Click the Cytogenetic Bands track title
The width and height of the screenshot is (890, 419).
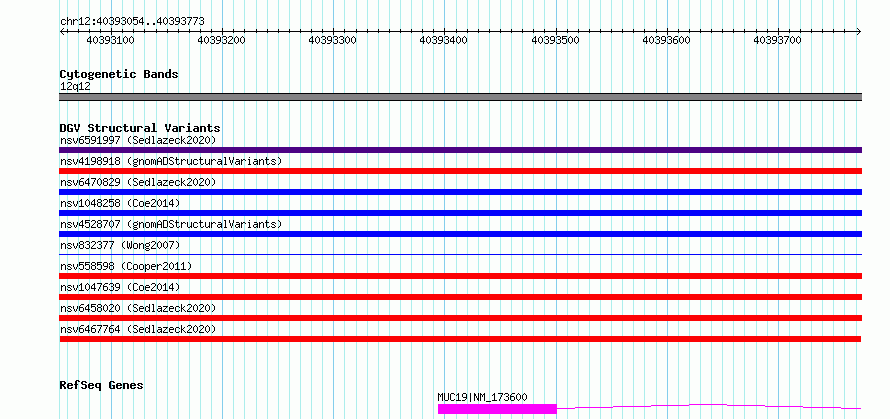click(119, 74)
